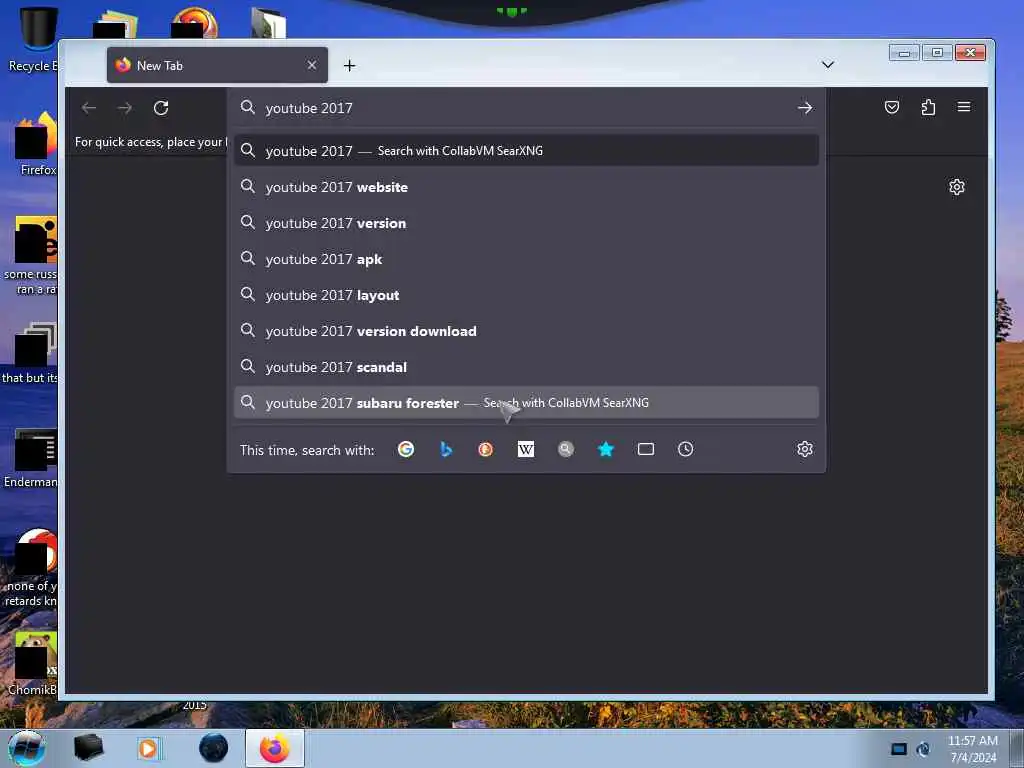This screenshot has height=768, width=1024.
Task: Click the Firefox reload page button
Action: tap(161, 108)
